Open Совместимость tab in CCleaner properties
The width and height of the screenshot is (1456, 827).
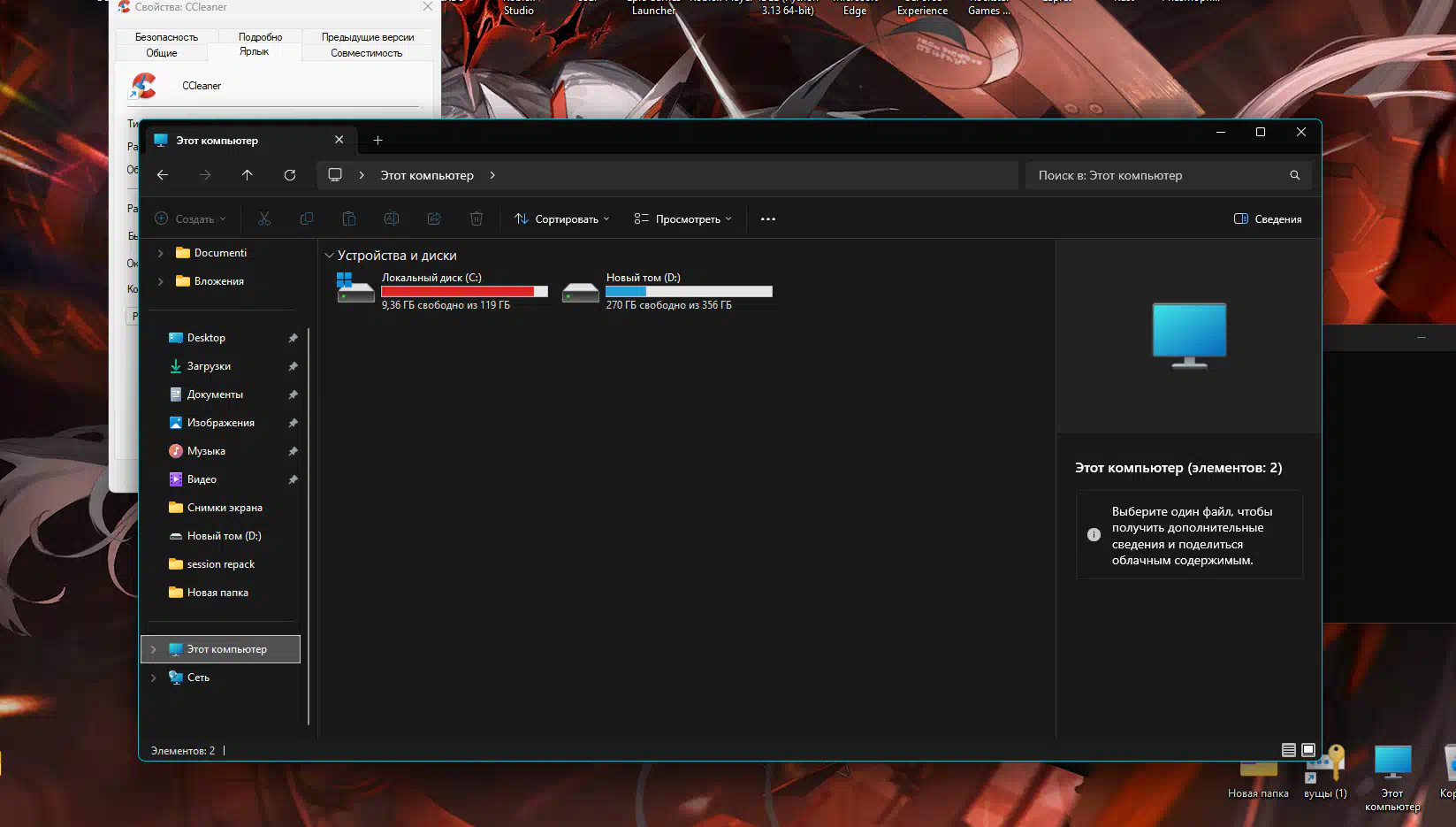click(367, 53)
